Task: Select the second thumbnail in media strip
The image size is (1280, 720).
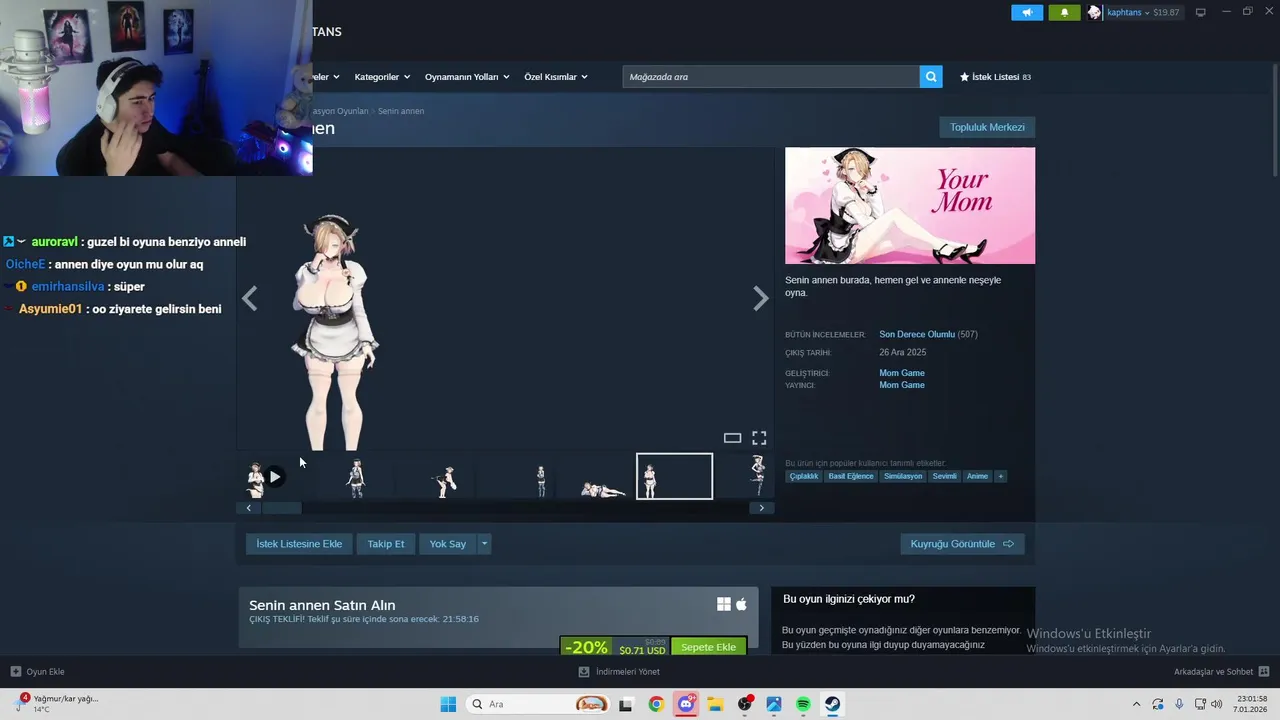Action: 356,477
